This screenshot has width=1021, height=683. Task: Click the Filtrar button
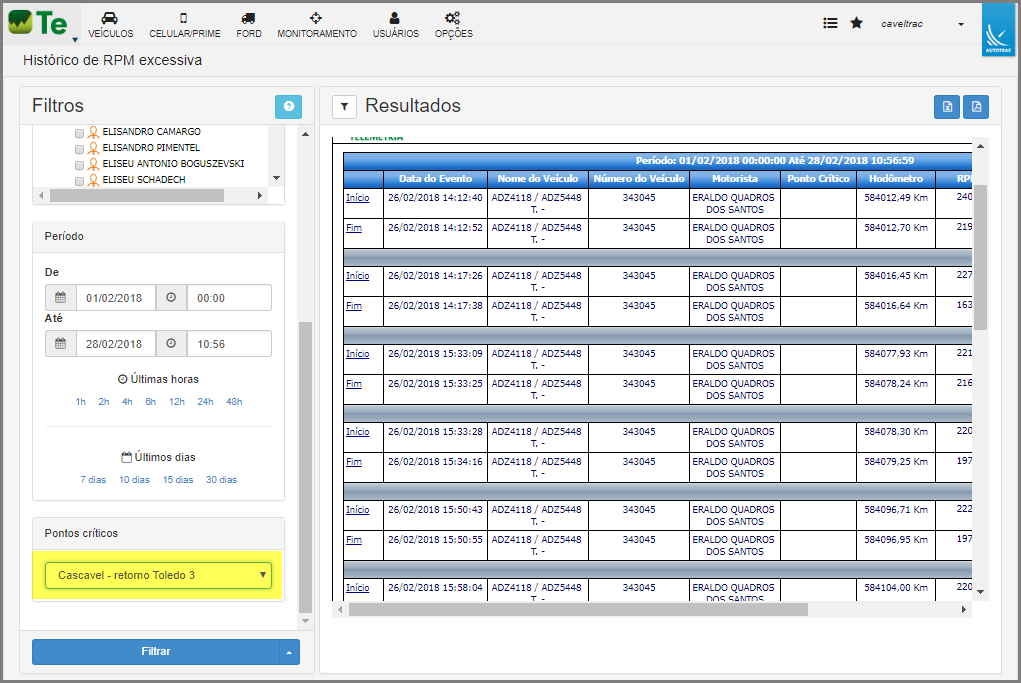[x=156, y=652]
